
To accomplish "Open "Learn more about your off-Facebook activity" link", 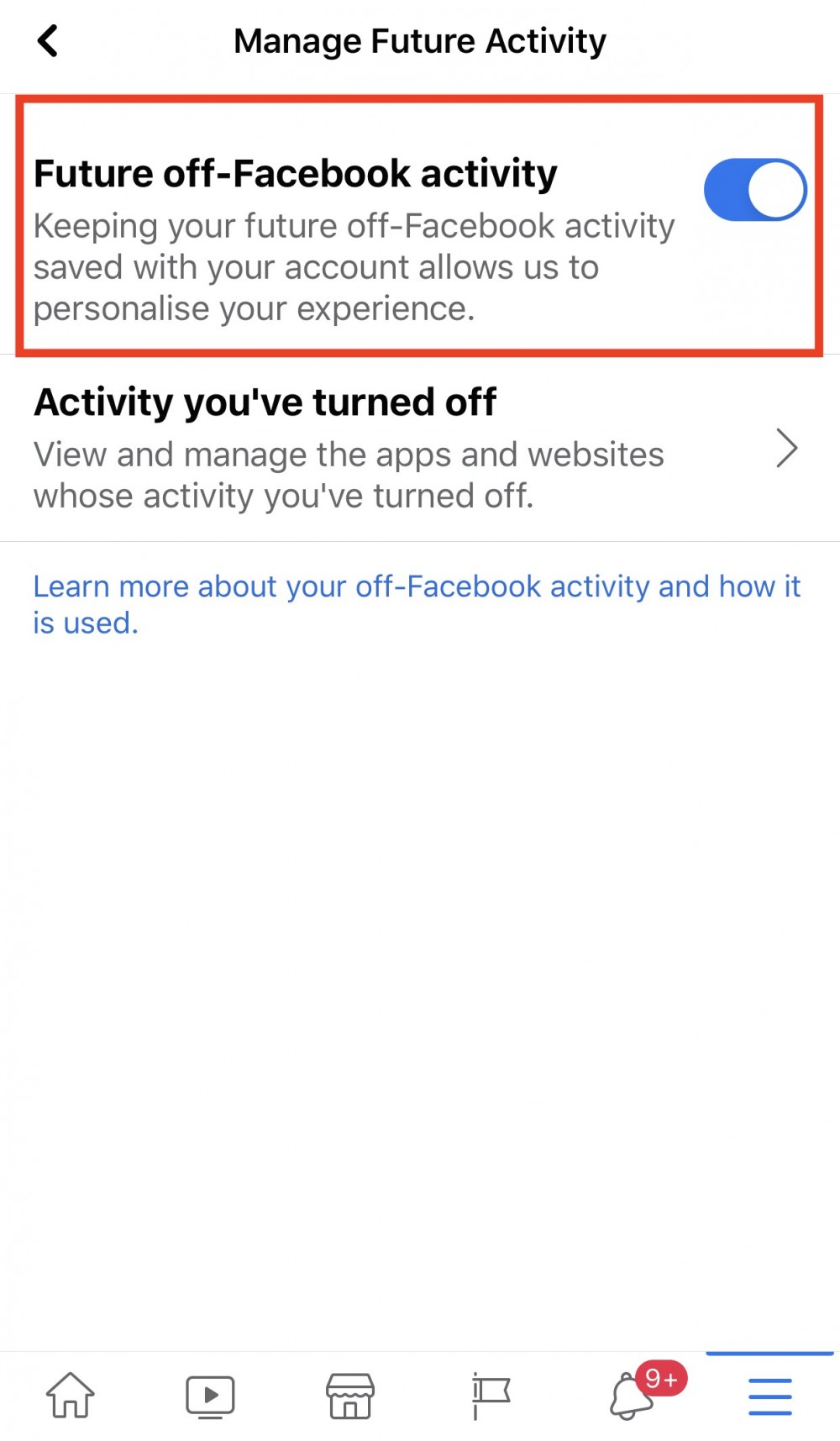I will pos(417,586).
